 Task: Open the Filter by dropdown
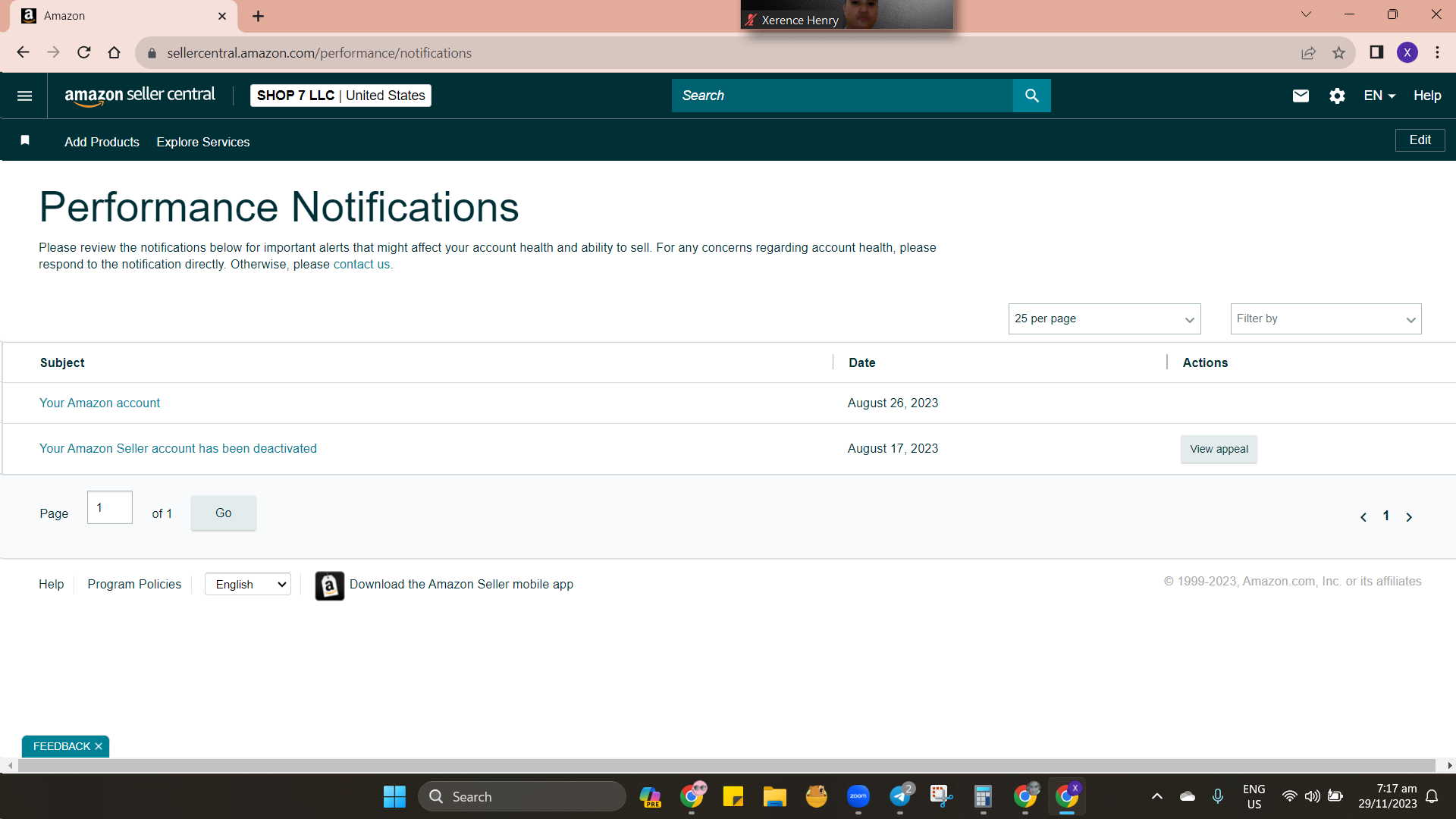pyautogui.click(x=1326, y=319)
